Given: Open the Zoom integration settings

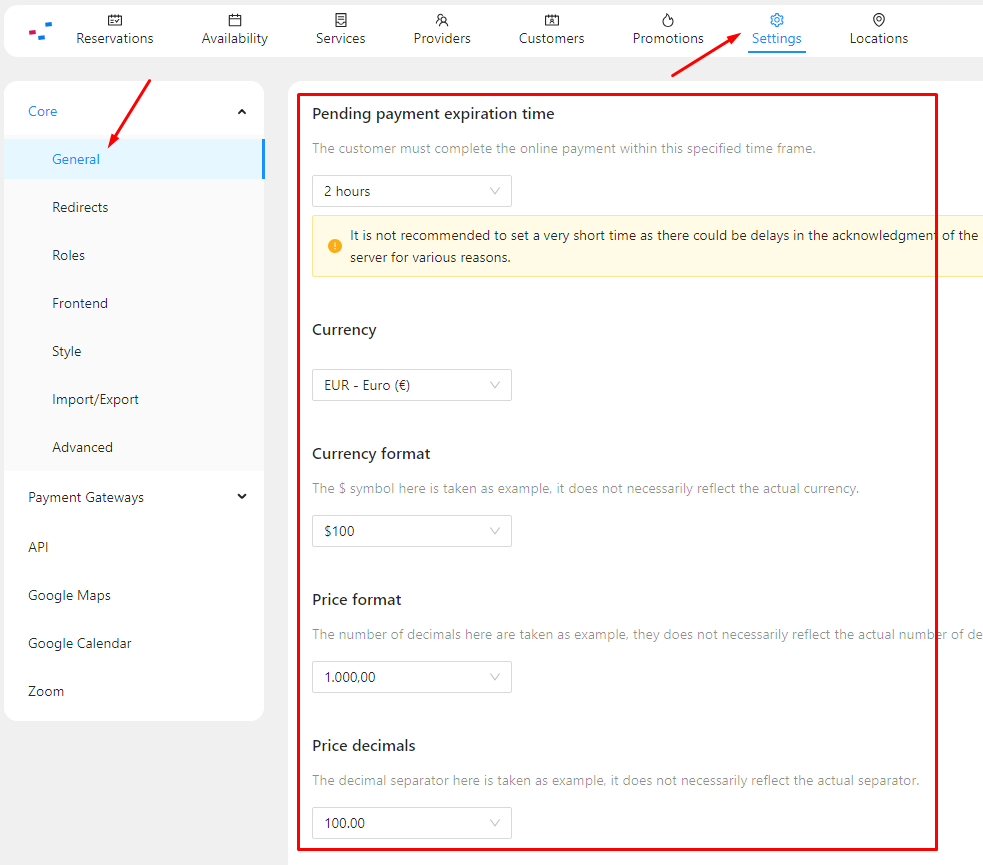Looking at the screenshot, I should (x=46, y=691).
